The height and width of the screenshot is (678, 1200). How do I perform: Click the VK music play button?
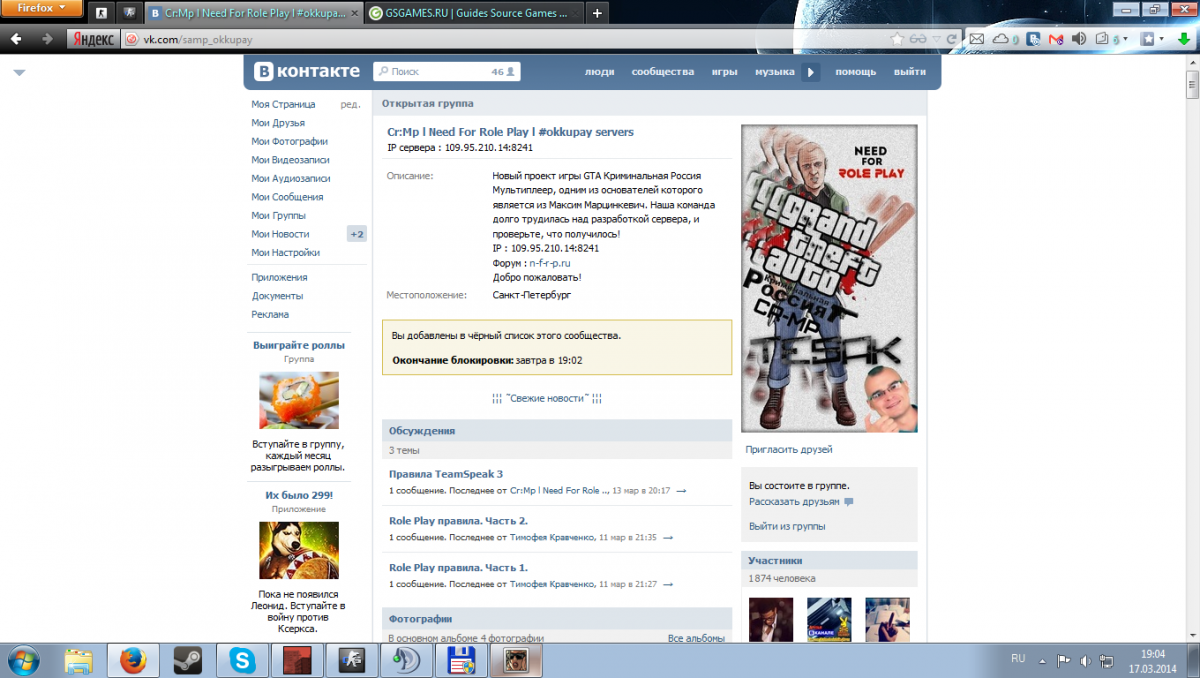coord(811,72)
